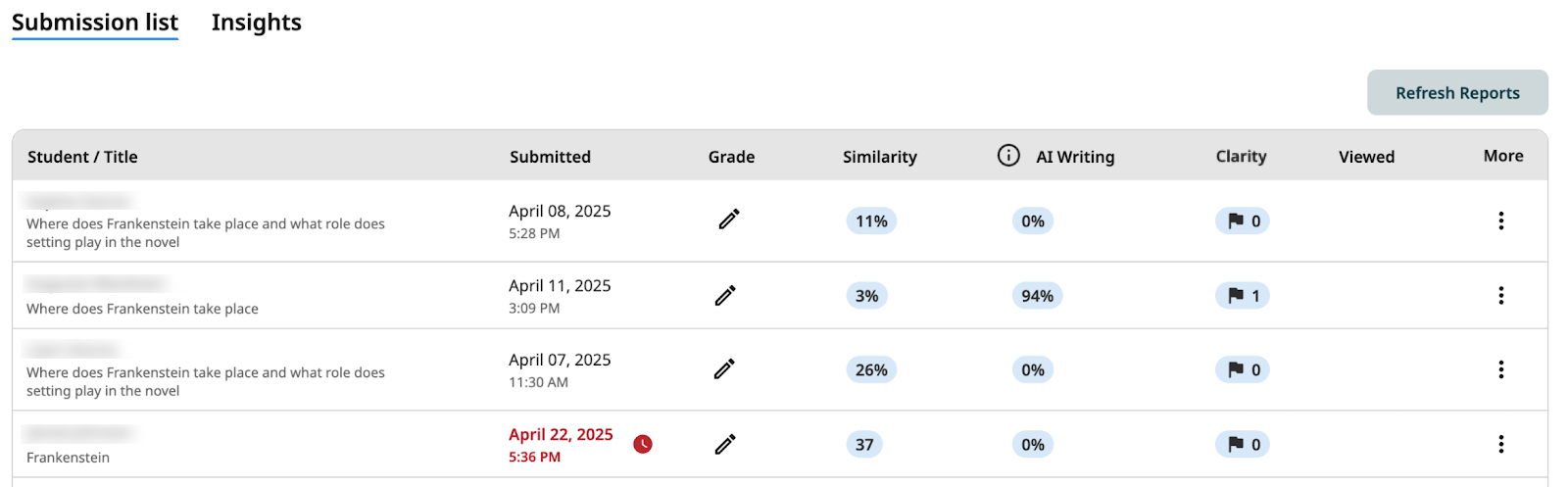The height and width of the screenshot is (487, 1568).
Task: Edit grade for the April 11 submission
Action: [725, 295]
